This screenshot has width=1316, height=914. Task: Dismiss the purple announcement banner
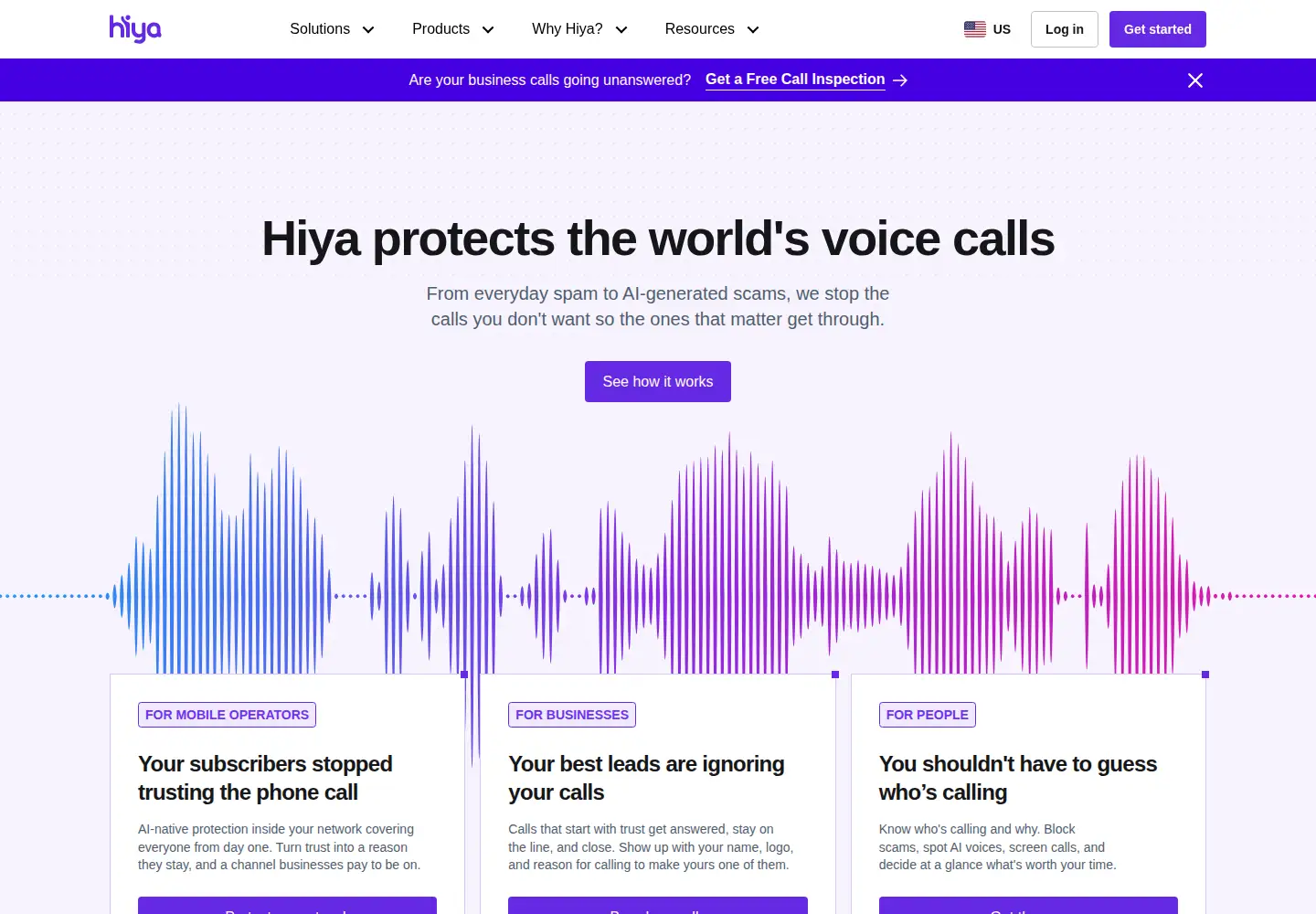tap(1194, 80)
